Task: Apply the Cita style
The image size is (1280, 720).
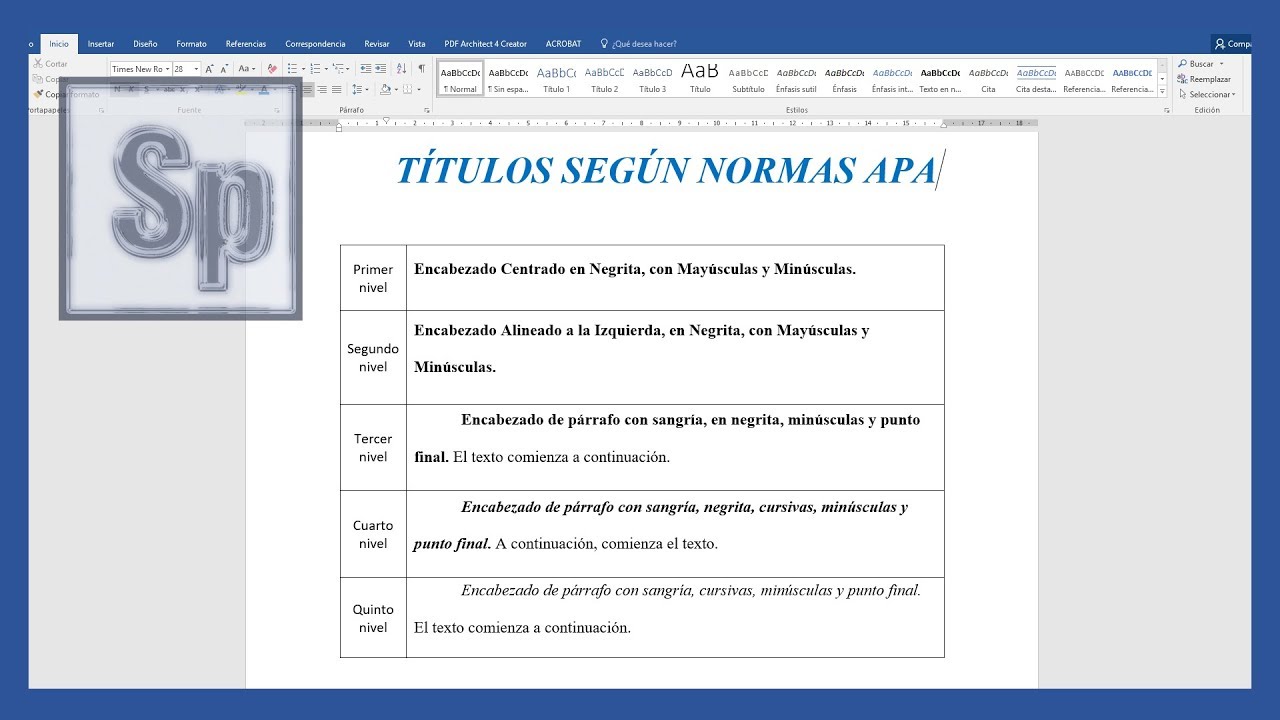Action: [x=988, y=78]
